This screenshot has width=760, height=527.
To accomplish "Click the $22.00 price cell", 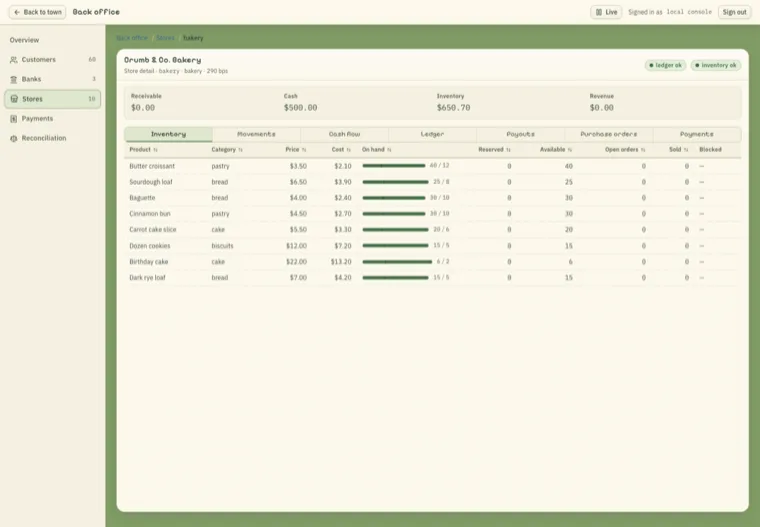I will click(x=296, y=262).
